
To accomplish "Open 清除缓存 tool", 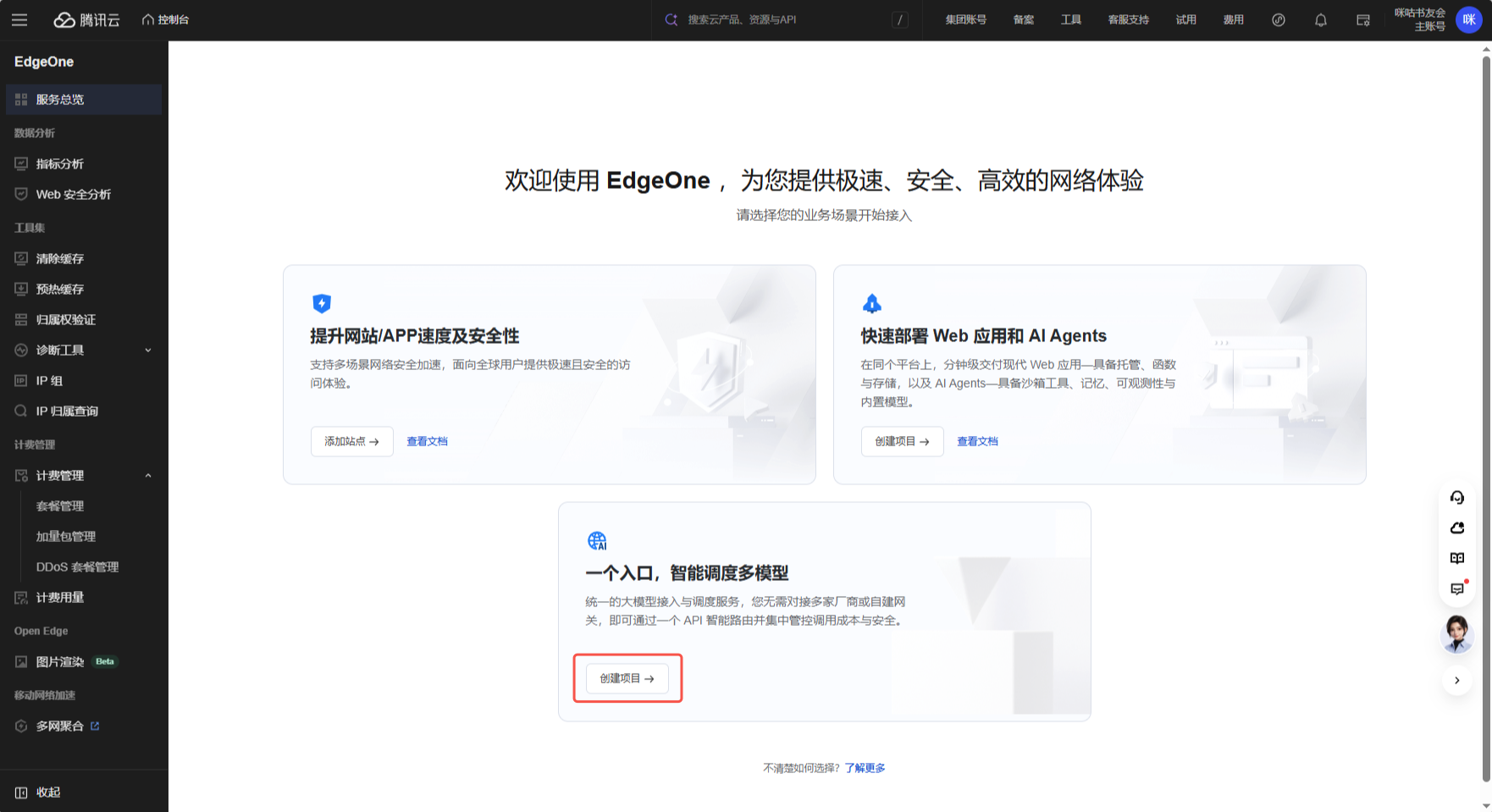I will point(83,258).
